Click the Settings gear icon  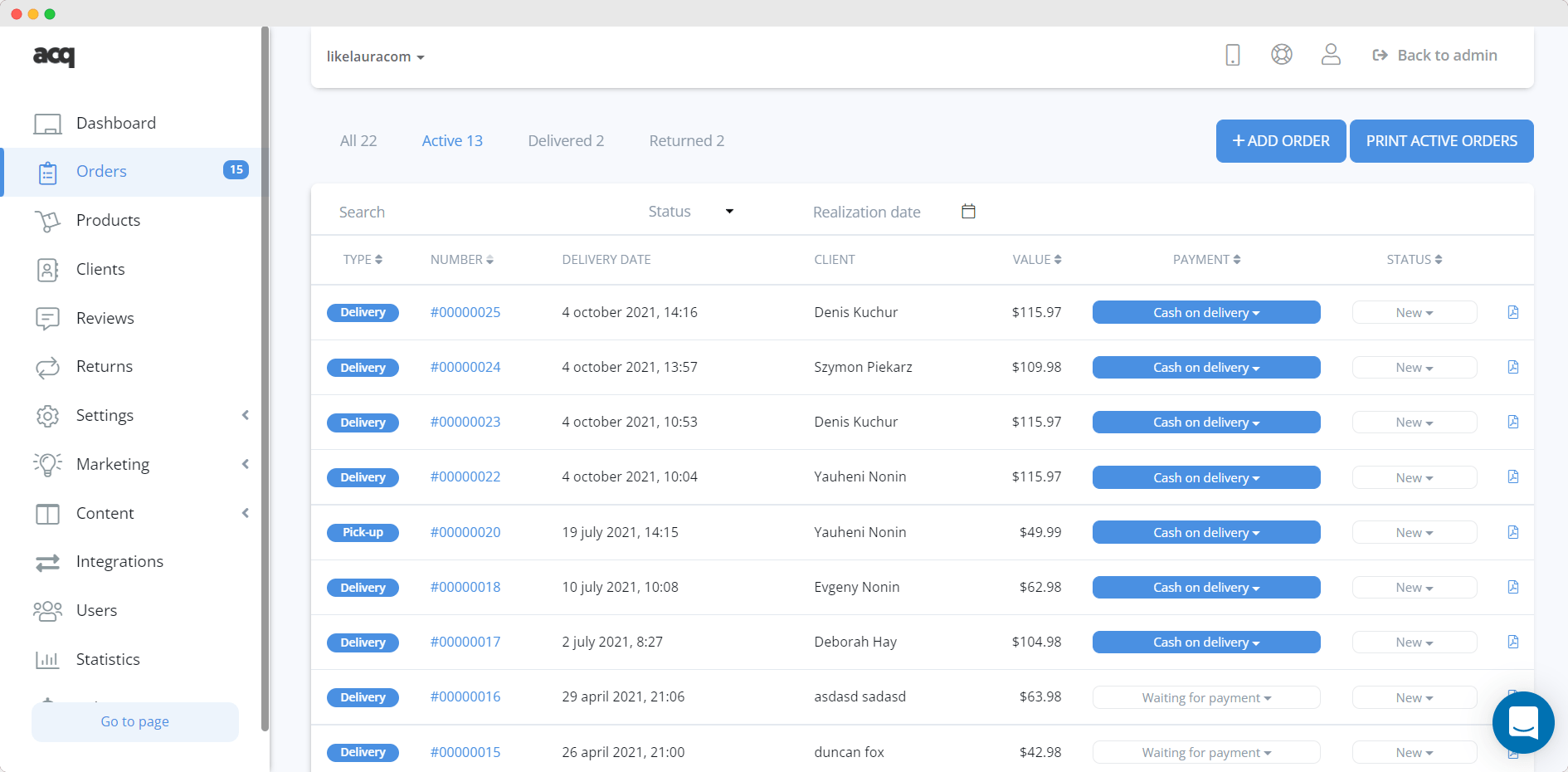click(47, 416)
